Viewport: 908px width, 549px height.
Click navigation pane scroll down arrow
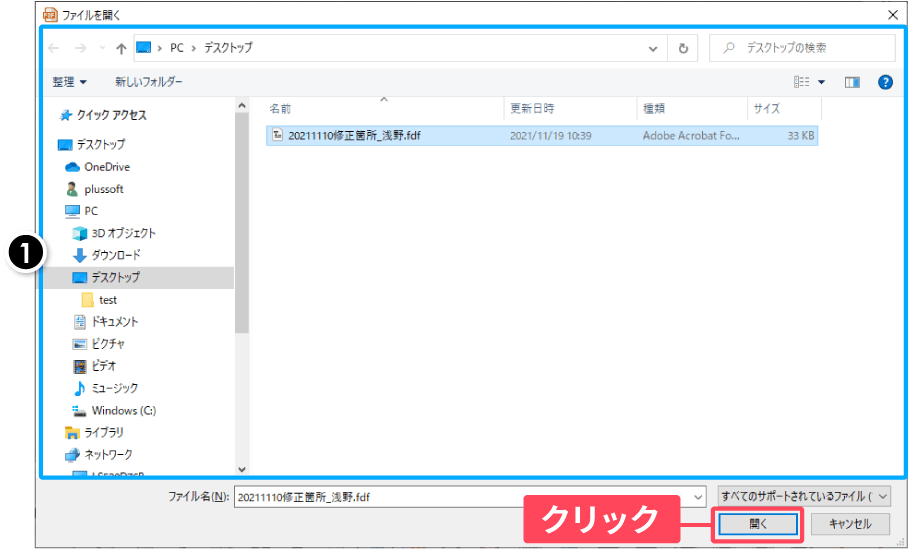(x=242, y=470)
